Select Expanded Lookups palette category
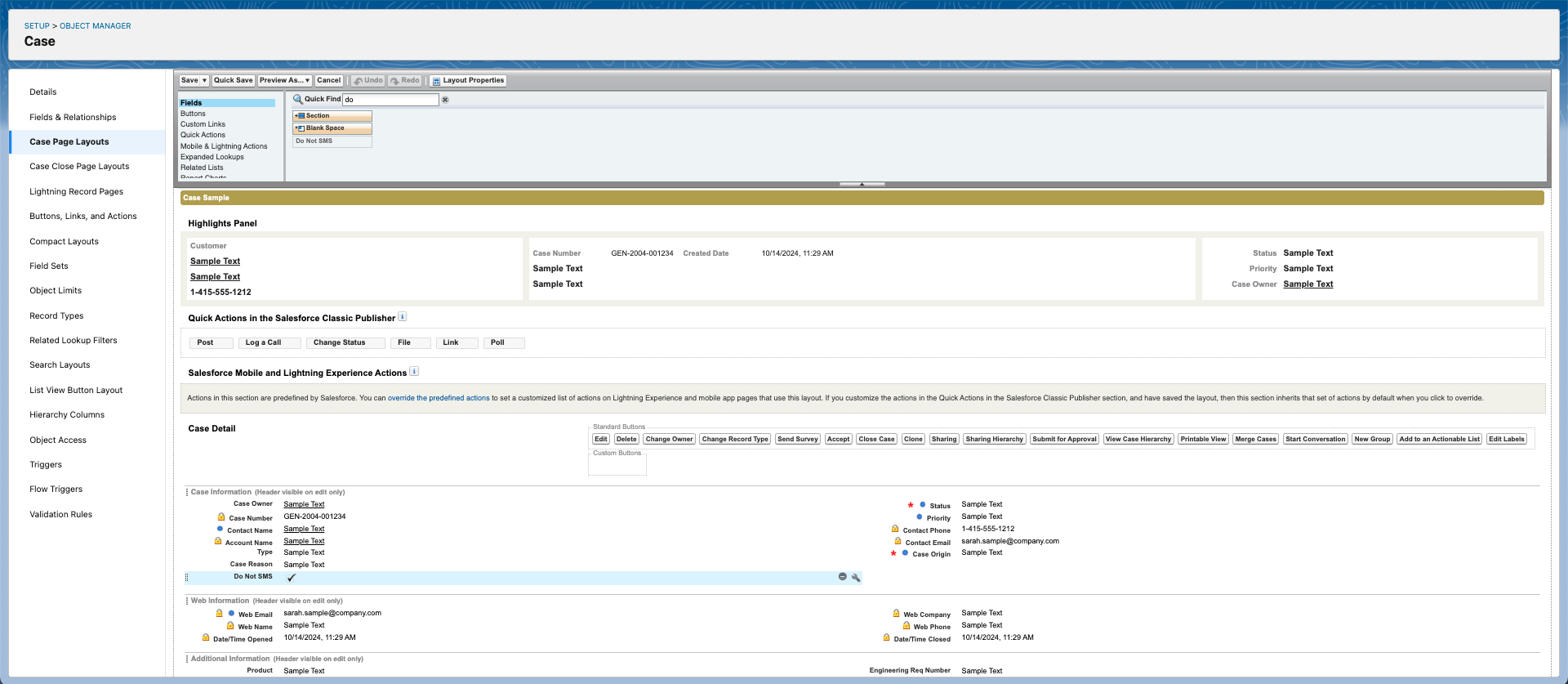 212,157
